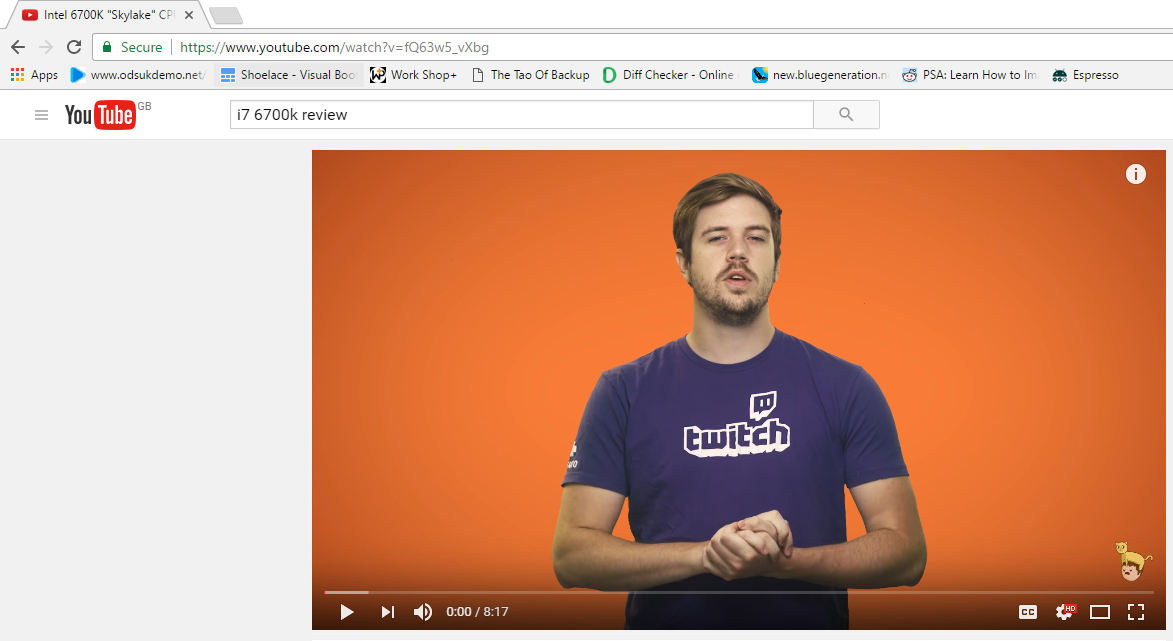The height and width of the screenshot is (641, 1173).
Task: Open new.bluegeneration bookmark
Action: pyautogui.click(x=820, y=75)
